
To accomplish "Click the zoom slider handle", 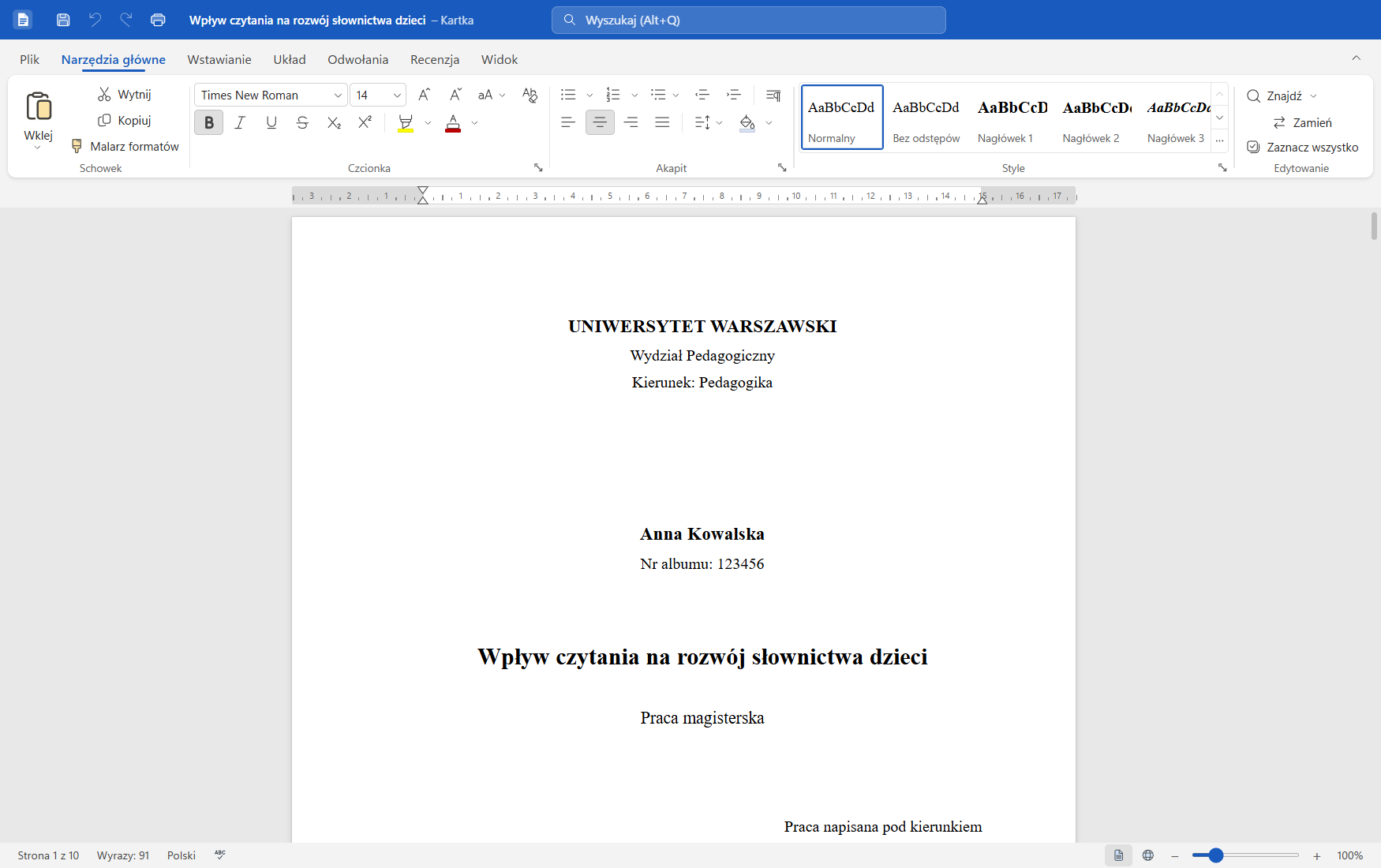I will point(1216,855).
